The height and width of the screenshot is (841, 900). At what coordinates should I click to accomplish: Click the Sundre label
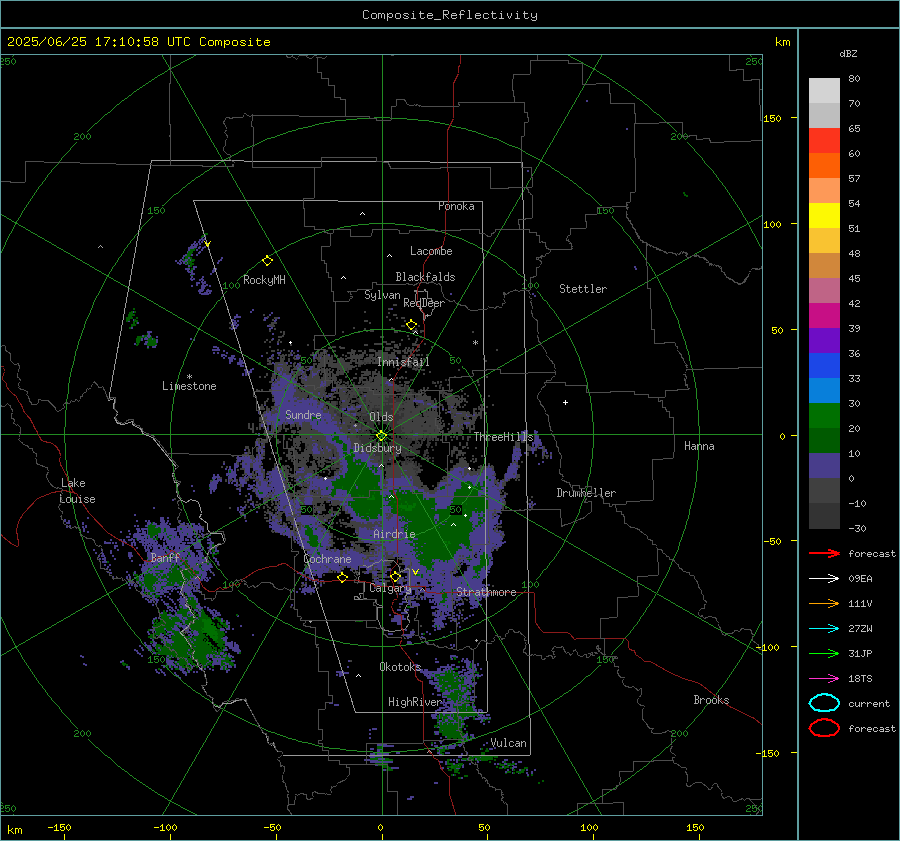(x=303, y=414)
